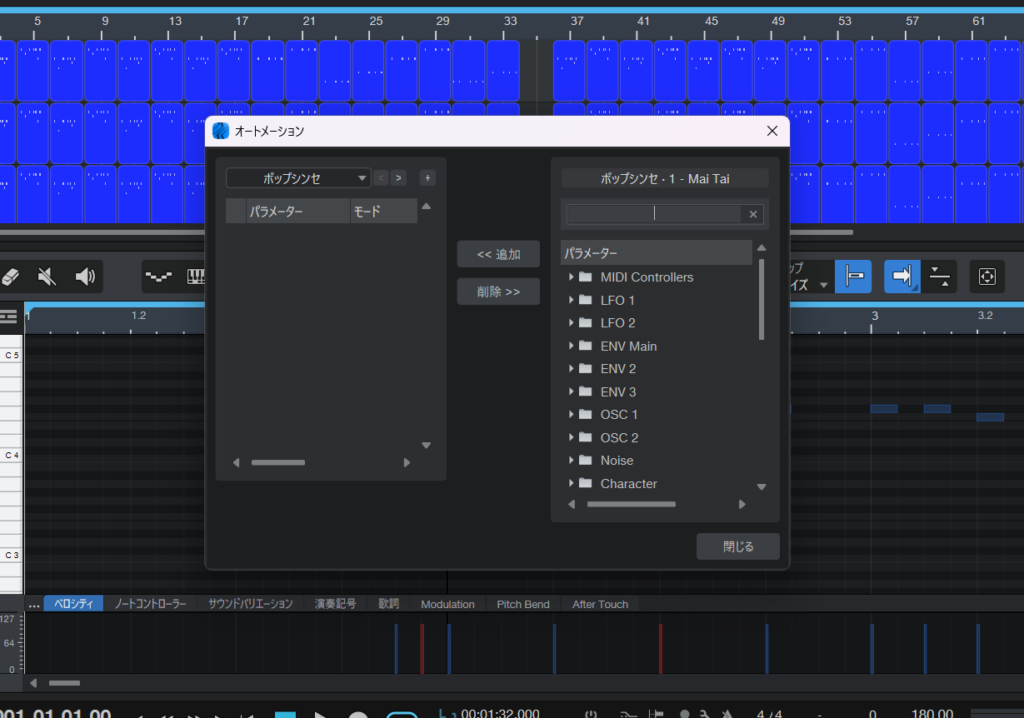Click right list vertical scrollbar thumb
1024x718 pixels.
click(761, 299)
